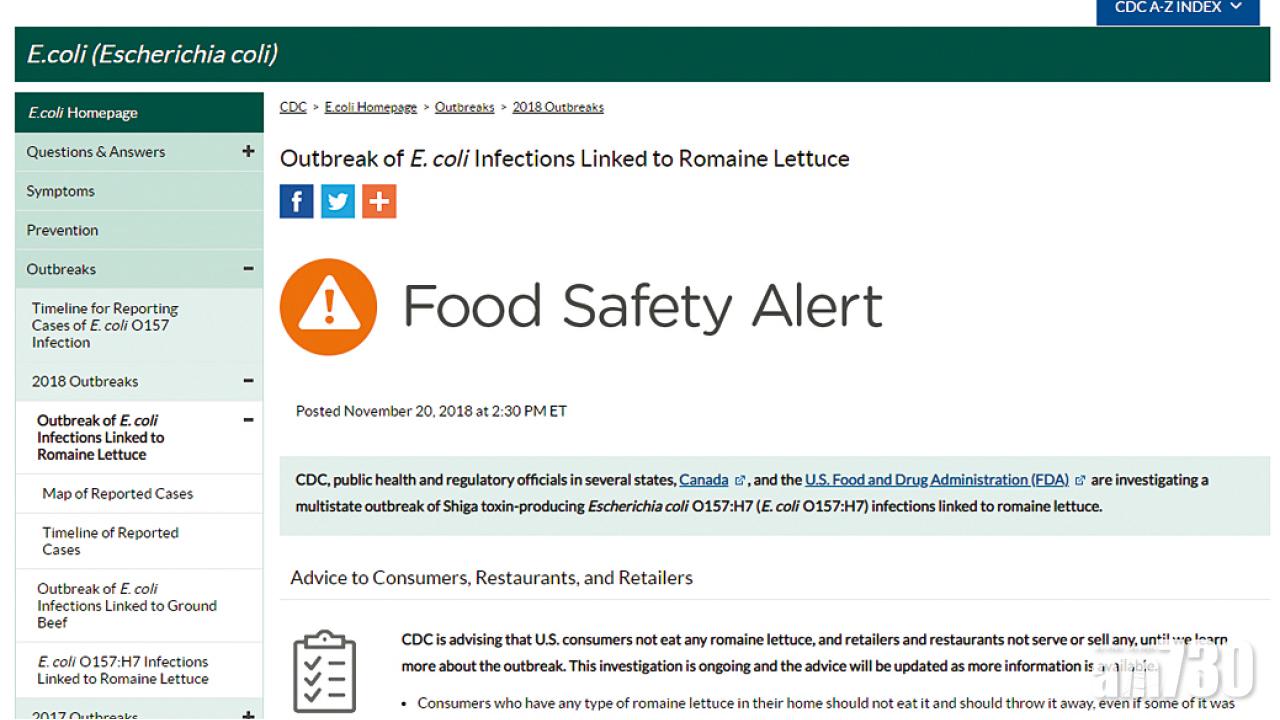
Task: Open Map of Reported Cases
Action: coord(118,493)
